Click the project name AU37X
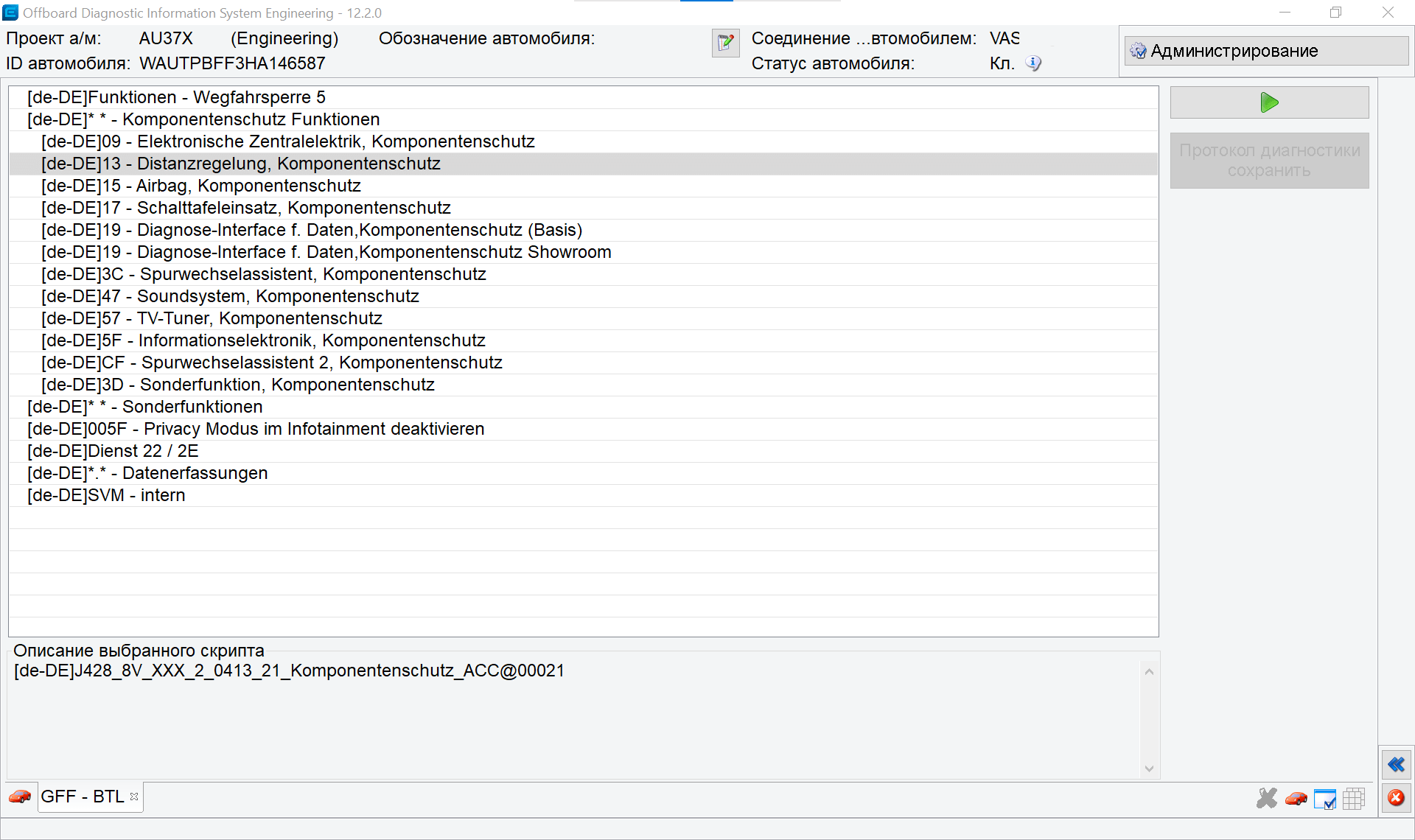The height and width of the screenshot is (840, 1415). pyautogui.click(x=166, y=38)
